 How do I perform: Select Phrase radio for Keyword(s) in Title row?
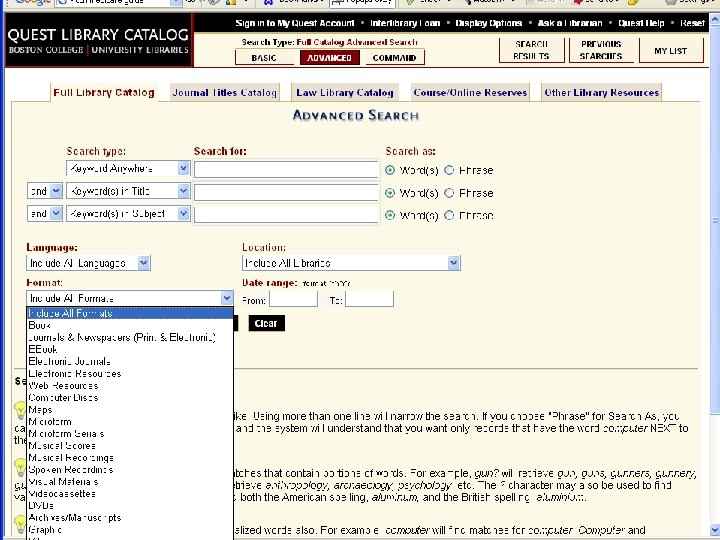(x=449, y=193)
